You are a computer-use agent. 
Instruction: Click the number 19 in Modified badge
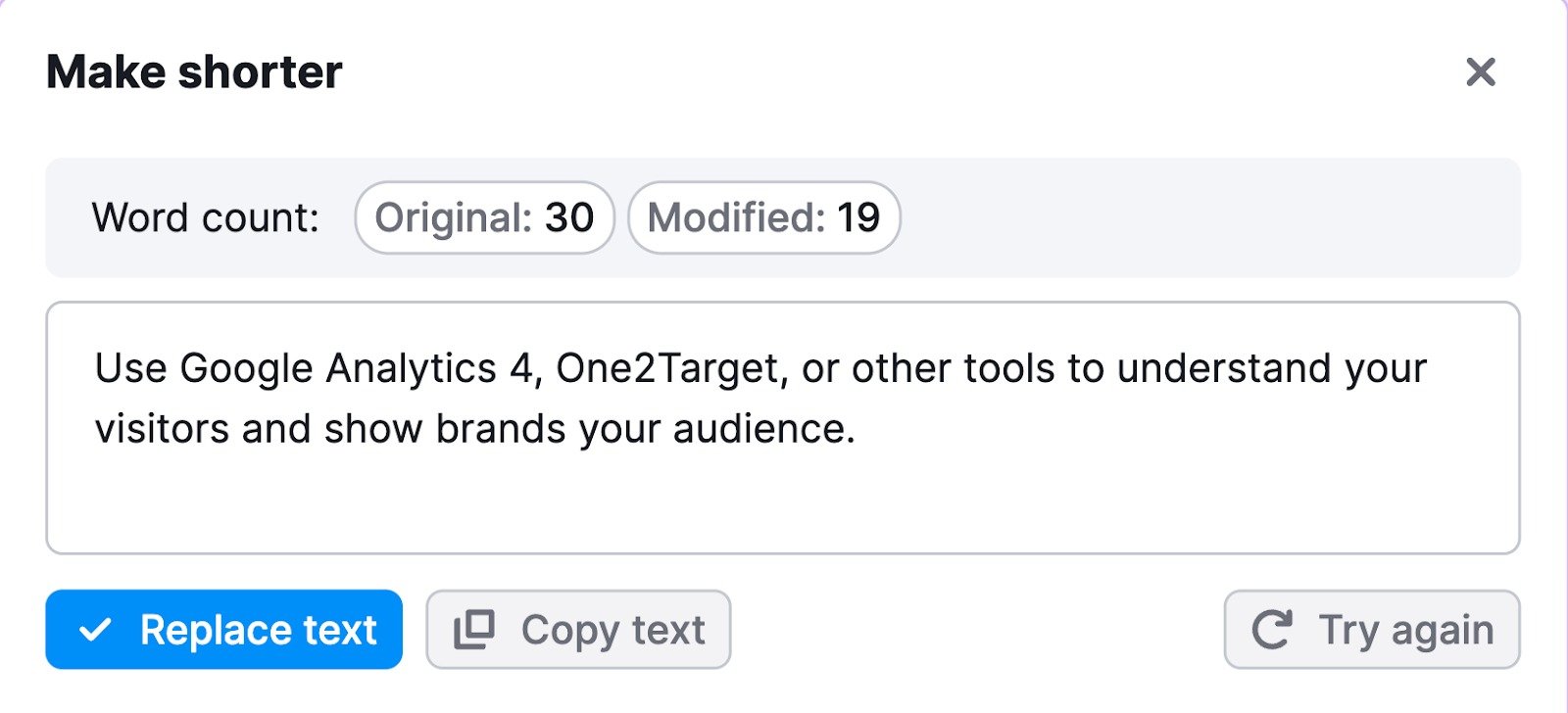[x=857, y=217]
